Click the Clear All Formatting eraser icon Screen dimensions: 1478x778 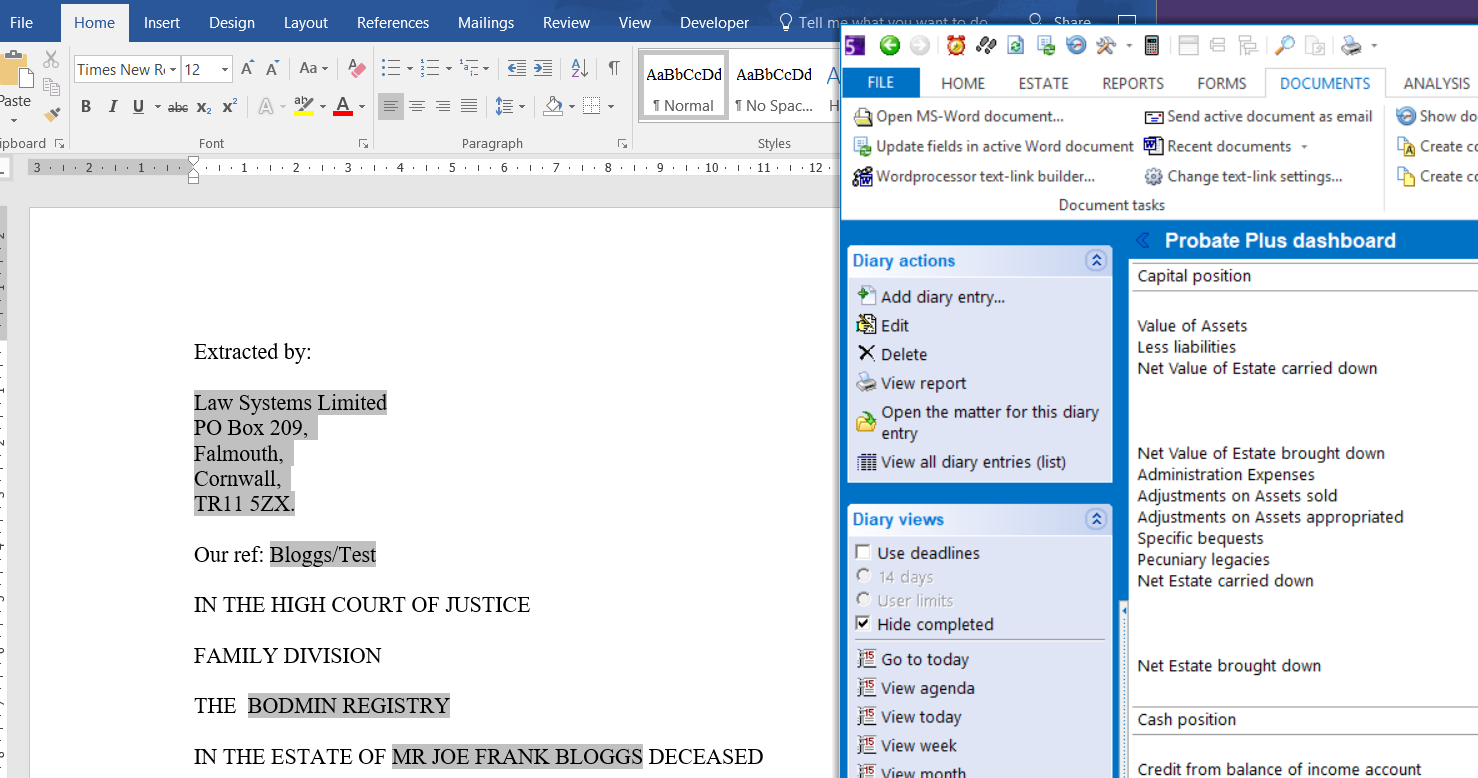(356, 69)
